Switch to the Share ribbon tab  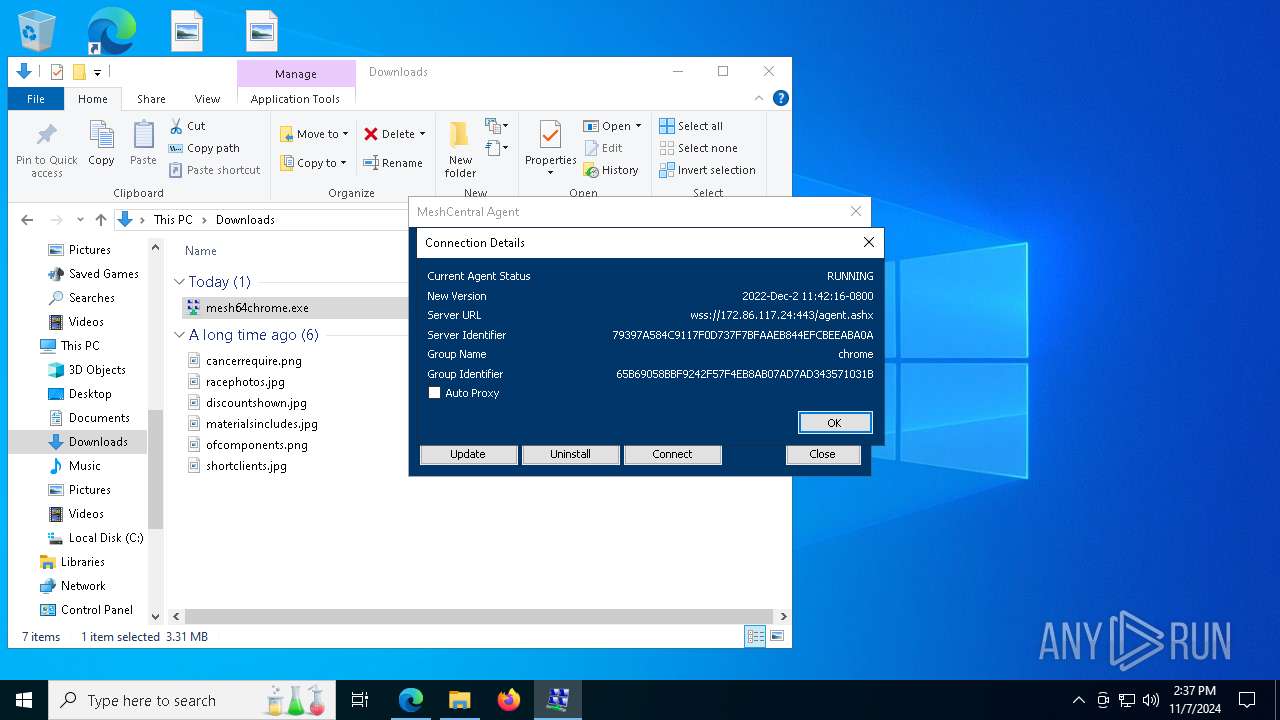pyautogui.click(x=151, y=99)
